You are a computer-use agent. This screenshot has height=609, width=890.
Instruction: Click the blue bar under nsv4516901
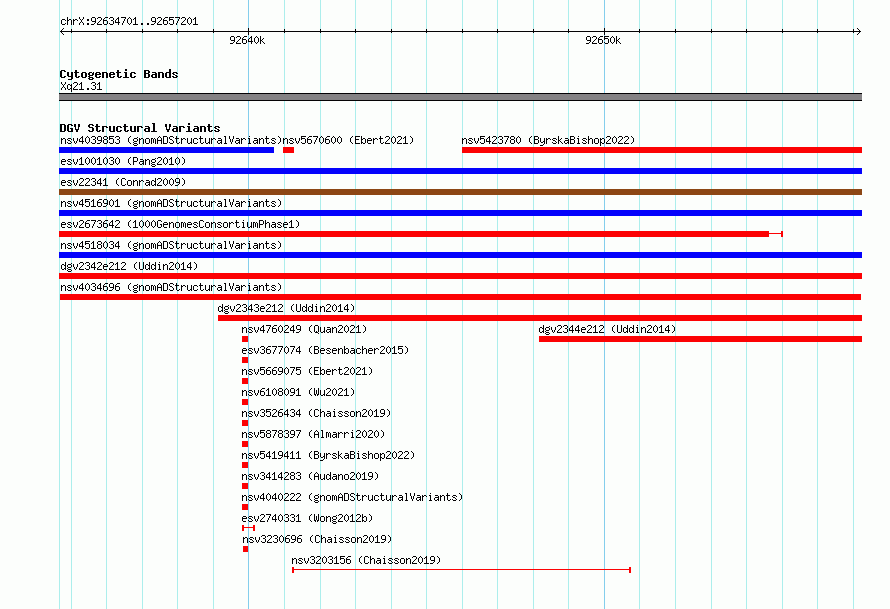tap(460, 213)
